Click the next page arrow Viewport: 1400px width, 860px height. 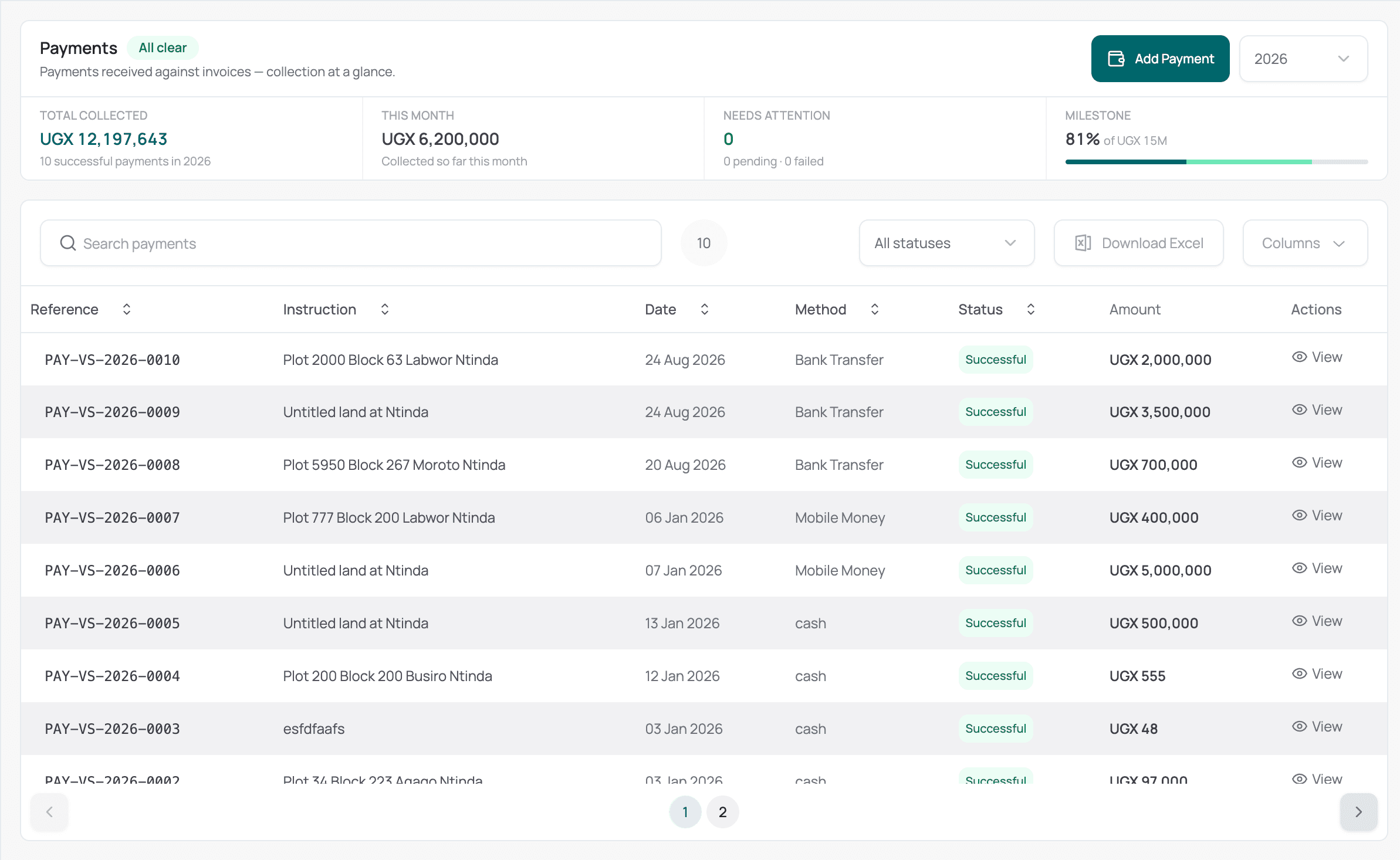pos(1358,812)
